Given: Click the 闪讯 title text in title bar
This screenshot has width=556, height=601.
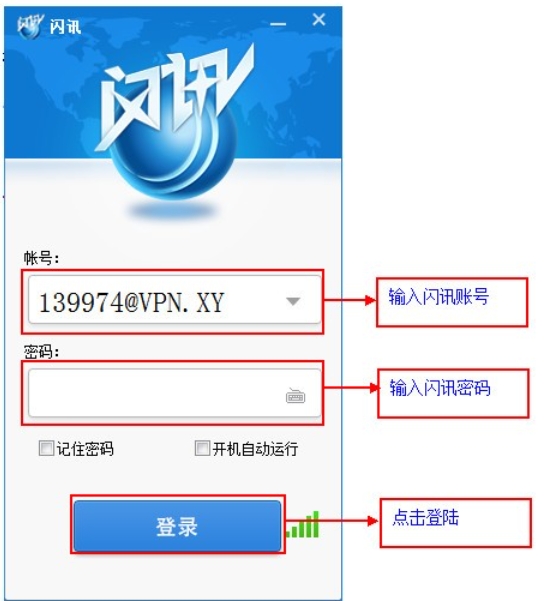Looking at the screenshot, I should tap(65, 27).
